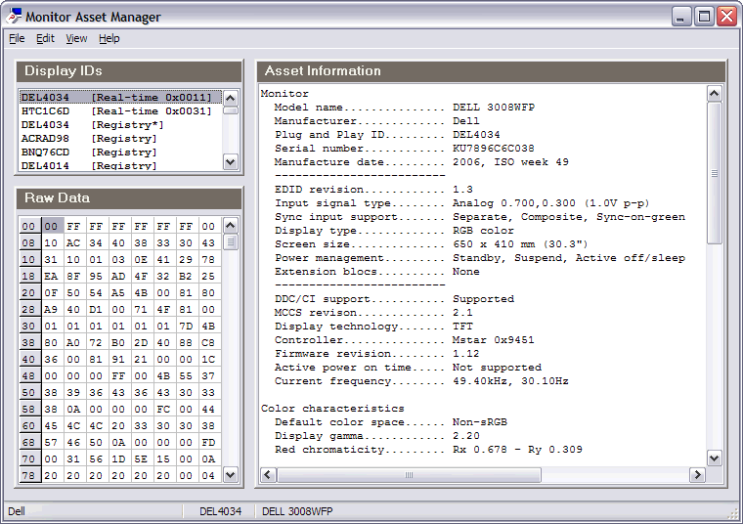Select BNQ76CD Registry display entry
This screenshot has height=524, width=743.
[121, 153]
